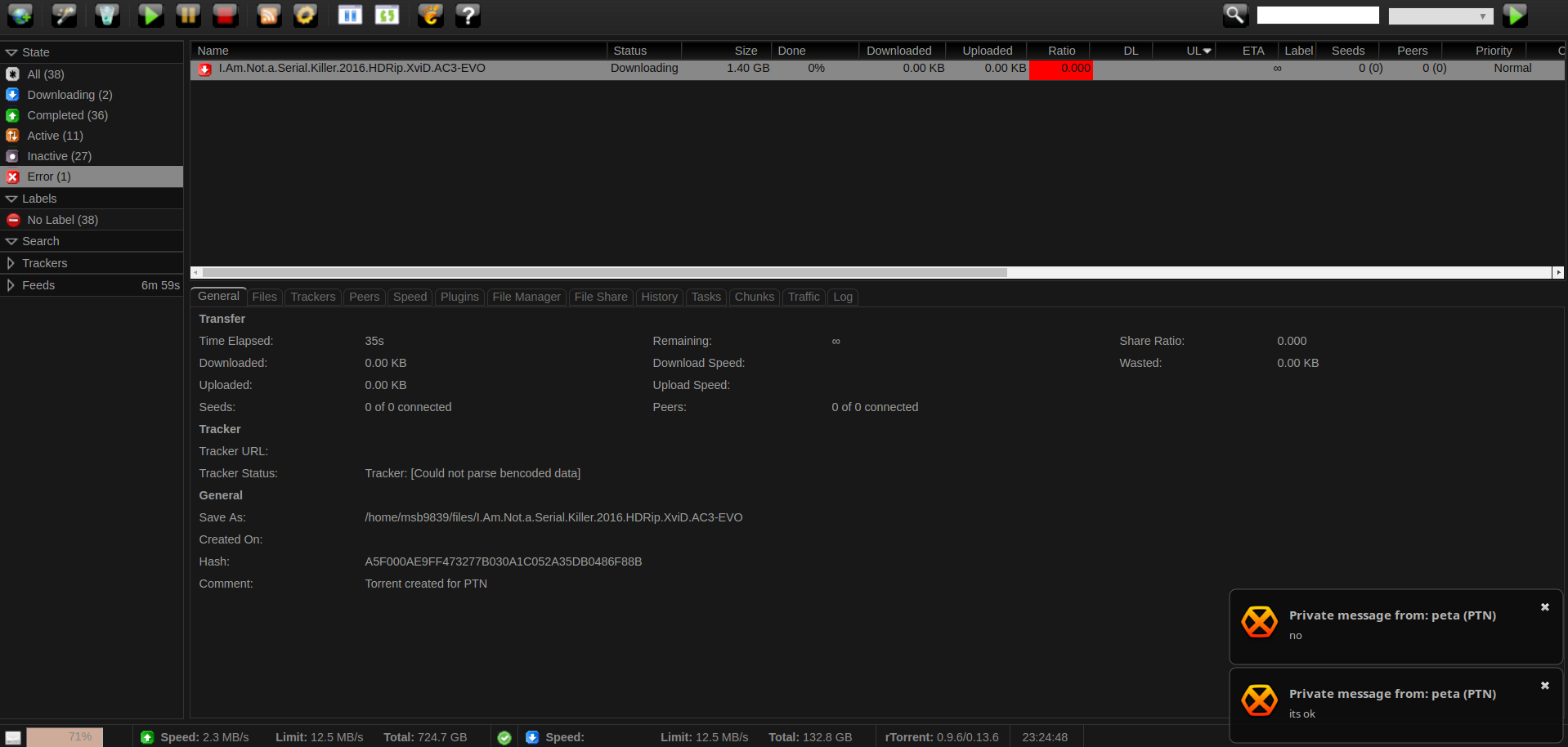Open the Traffic tab
The height and width of the screenshot is (747, 1568).
804,297
